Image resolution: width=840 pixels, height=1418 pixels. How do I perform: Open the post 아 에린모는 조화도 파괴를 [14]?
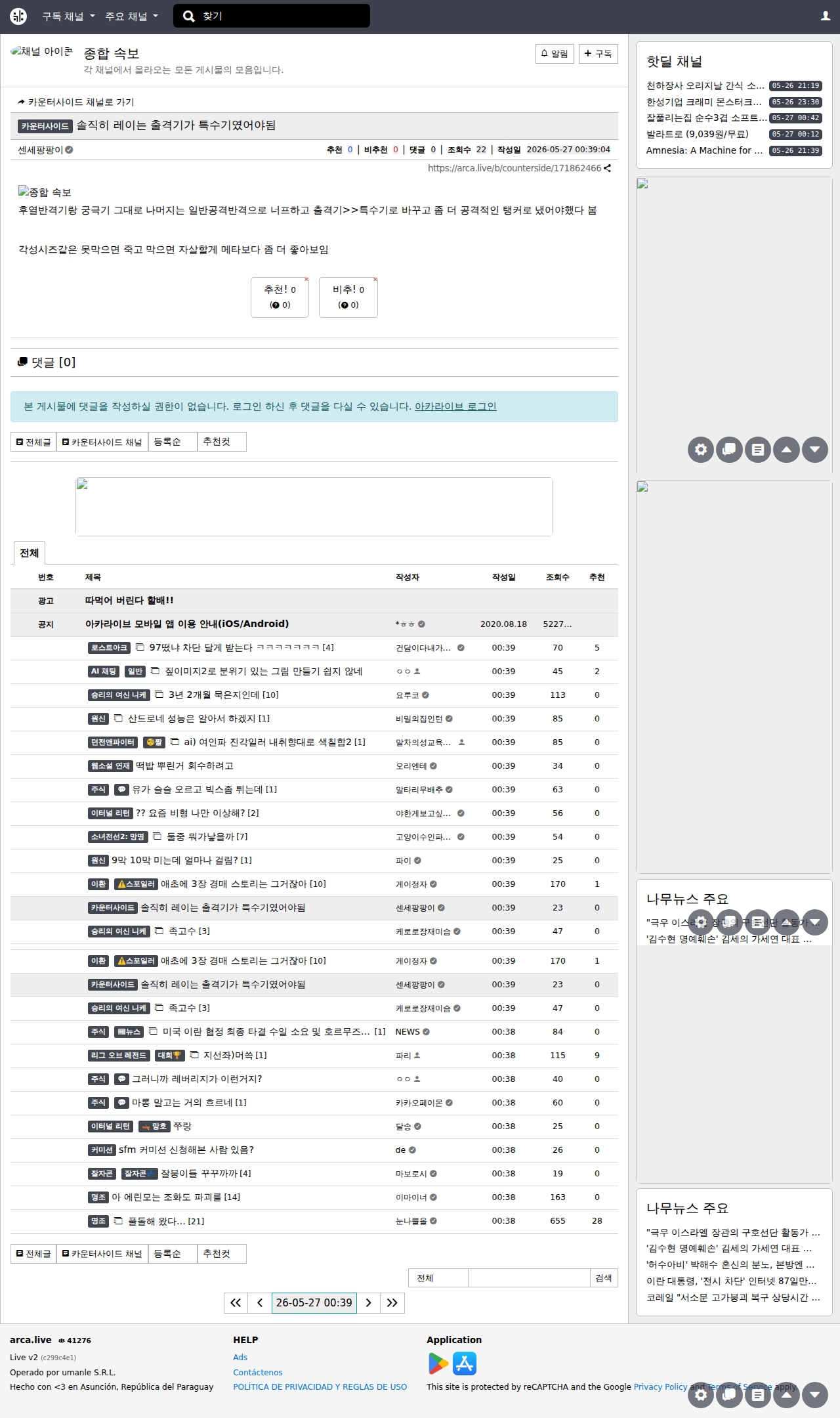(x=176, y=1197)
